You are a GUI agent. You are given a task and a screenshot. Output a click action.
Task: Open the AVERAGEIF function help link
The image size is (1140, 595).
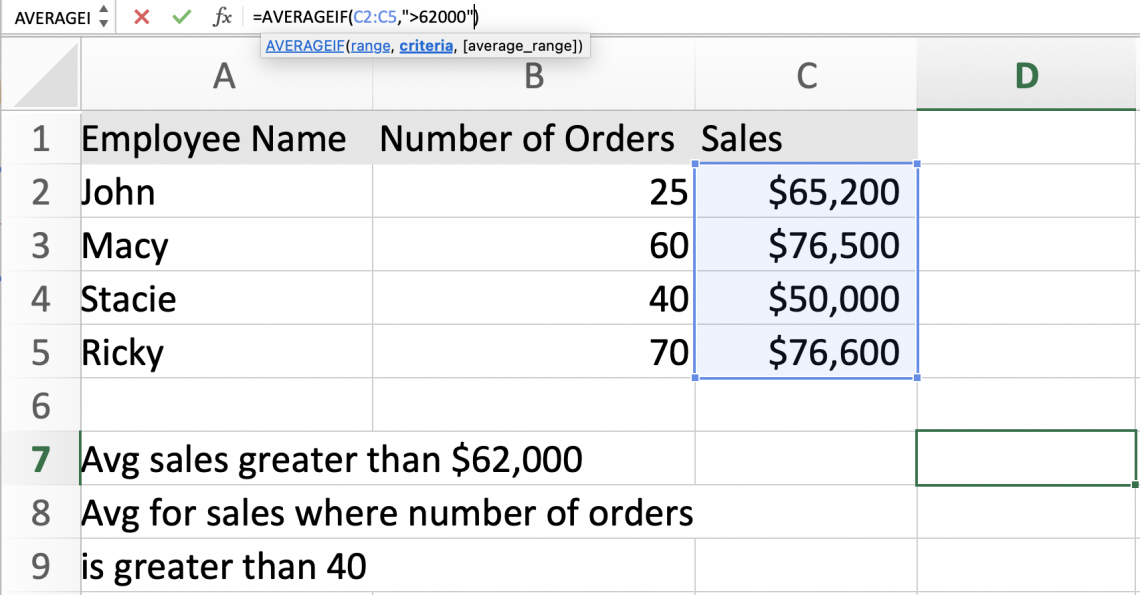pos(304,46)
